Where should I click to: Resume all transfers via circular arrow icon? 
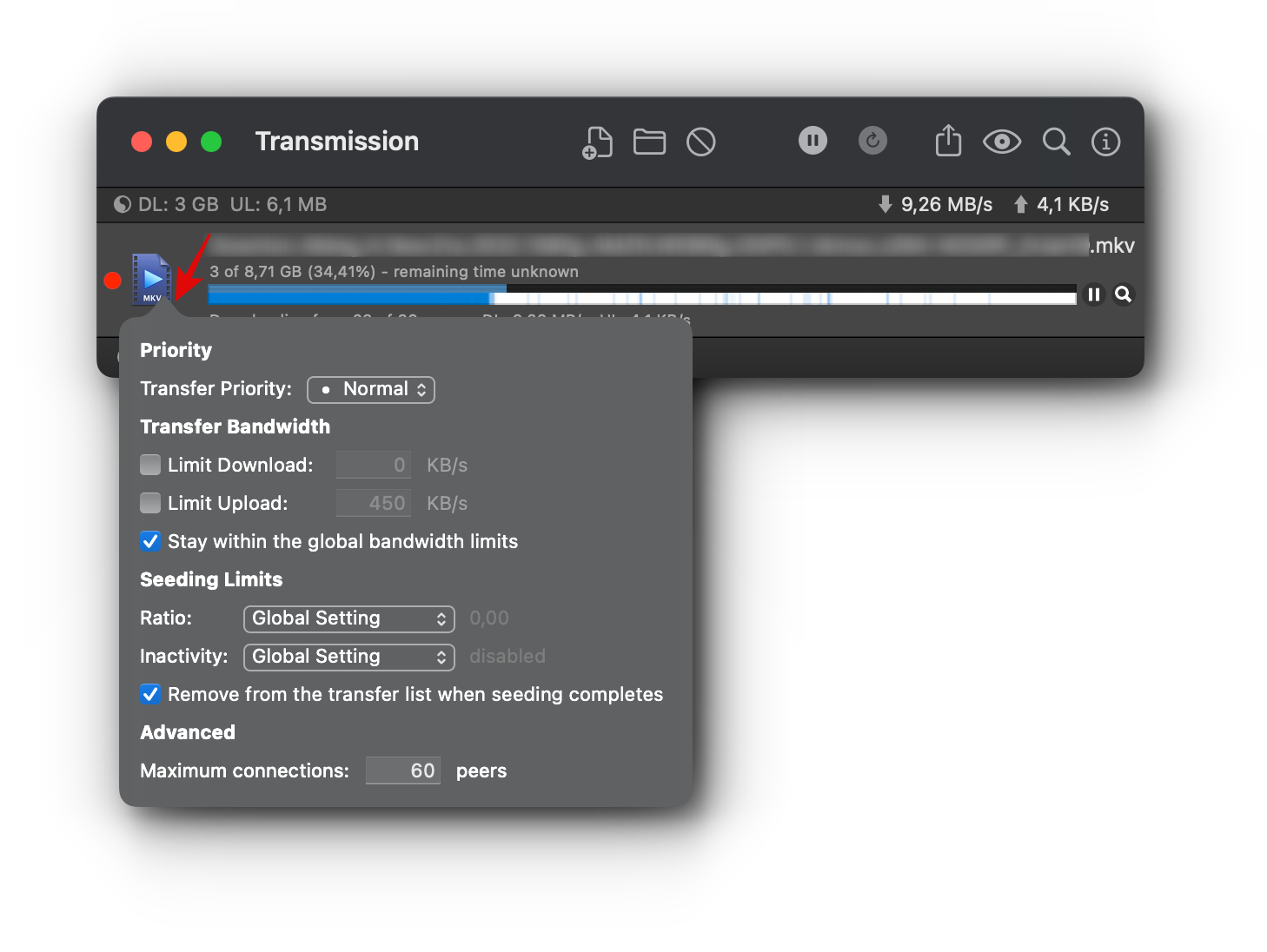pos(872,140)
